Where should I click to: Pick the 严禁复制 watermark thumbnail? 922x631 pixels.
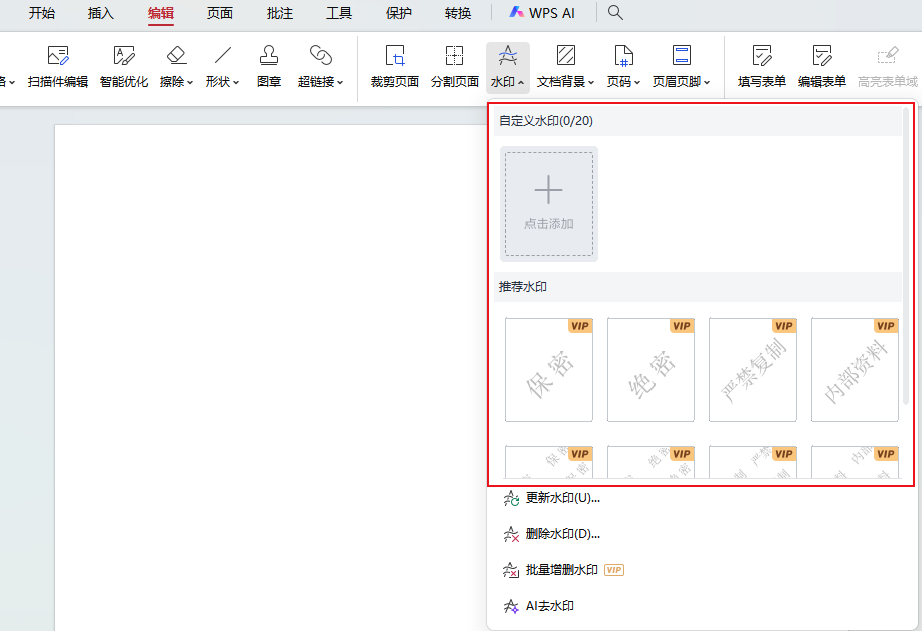[x=753, y=370]
